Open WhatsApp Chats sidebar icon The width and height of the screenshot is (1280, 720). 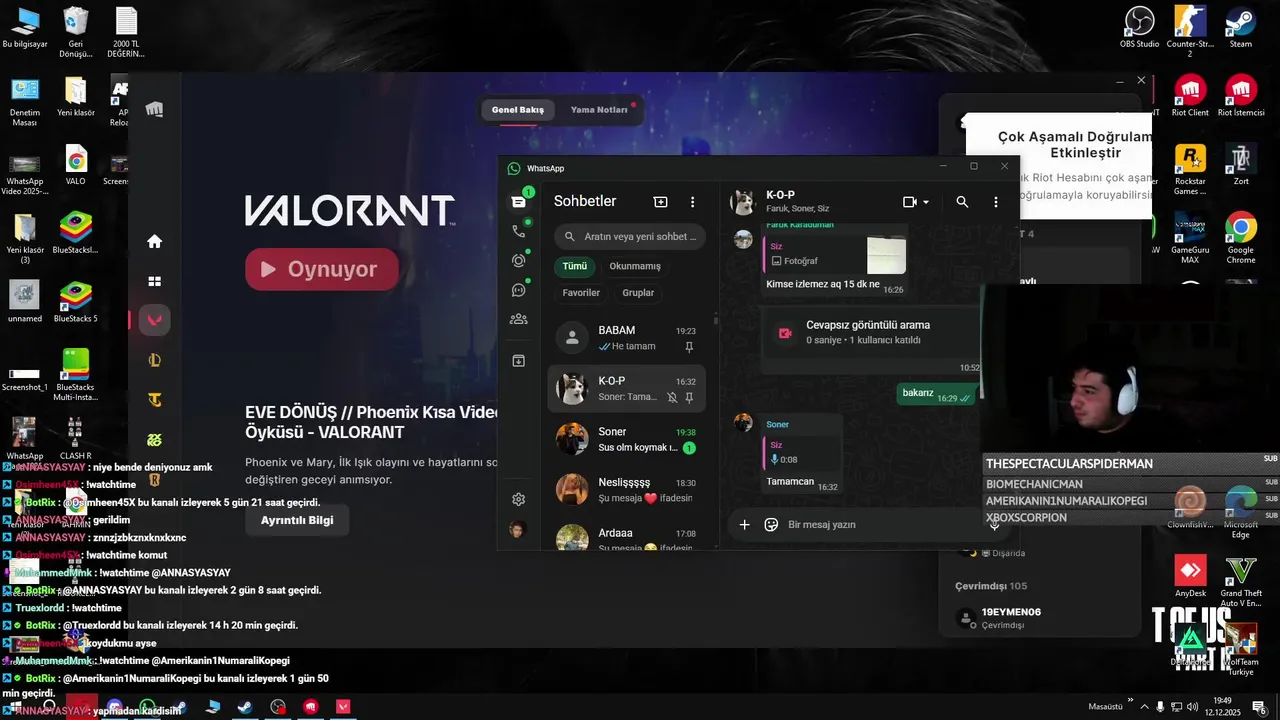click(518, 201)
